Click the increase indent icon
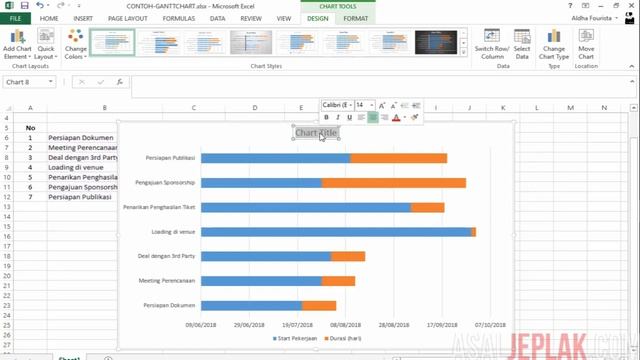 tap(416, 106)
